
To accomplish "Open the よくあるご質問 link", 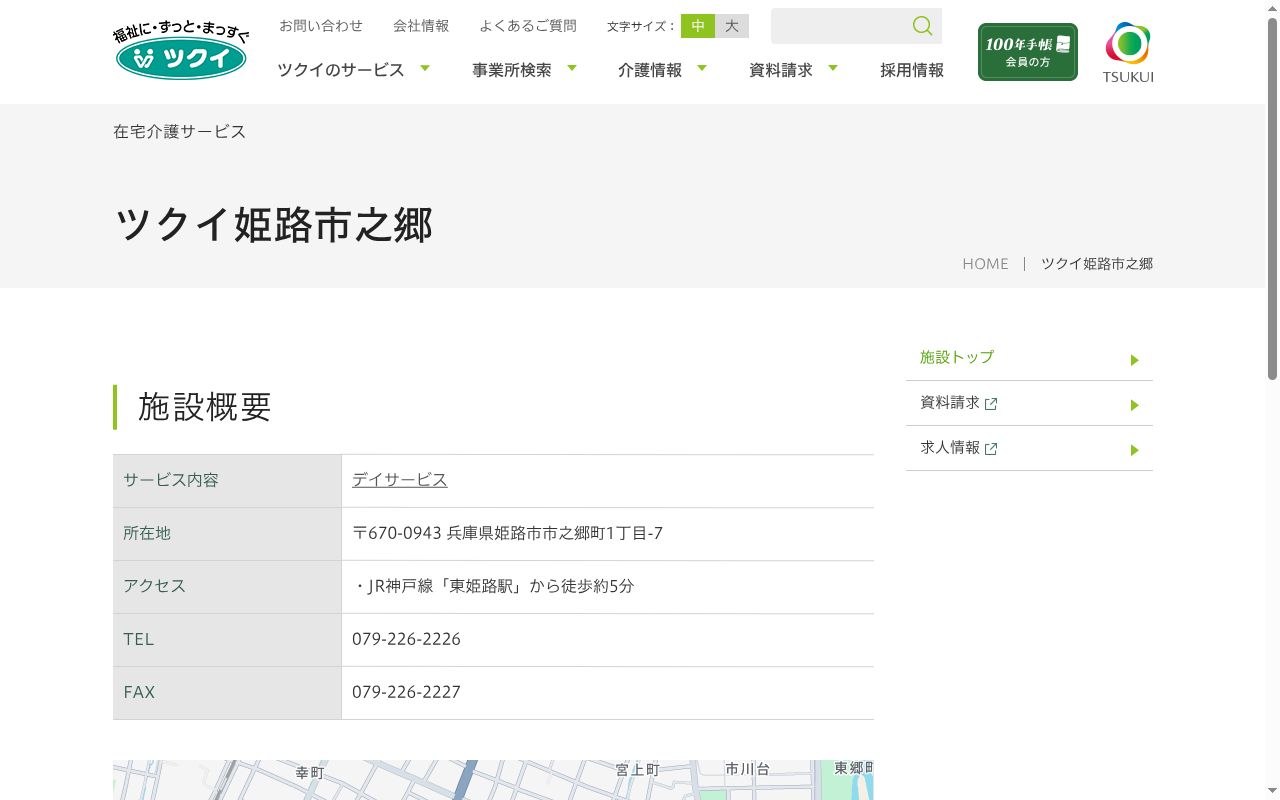I will [528, 26].
